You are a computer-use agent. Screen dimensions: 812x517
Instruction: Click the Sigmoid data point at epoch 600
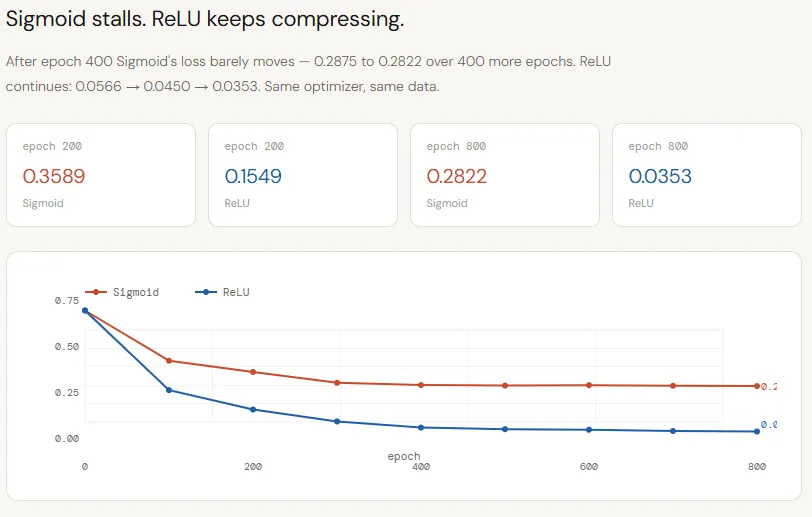(589, 385)
